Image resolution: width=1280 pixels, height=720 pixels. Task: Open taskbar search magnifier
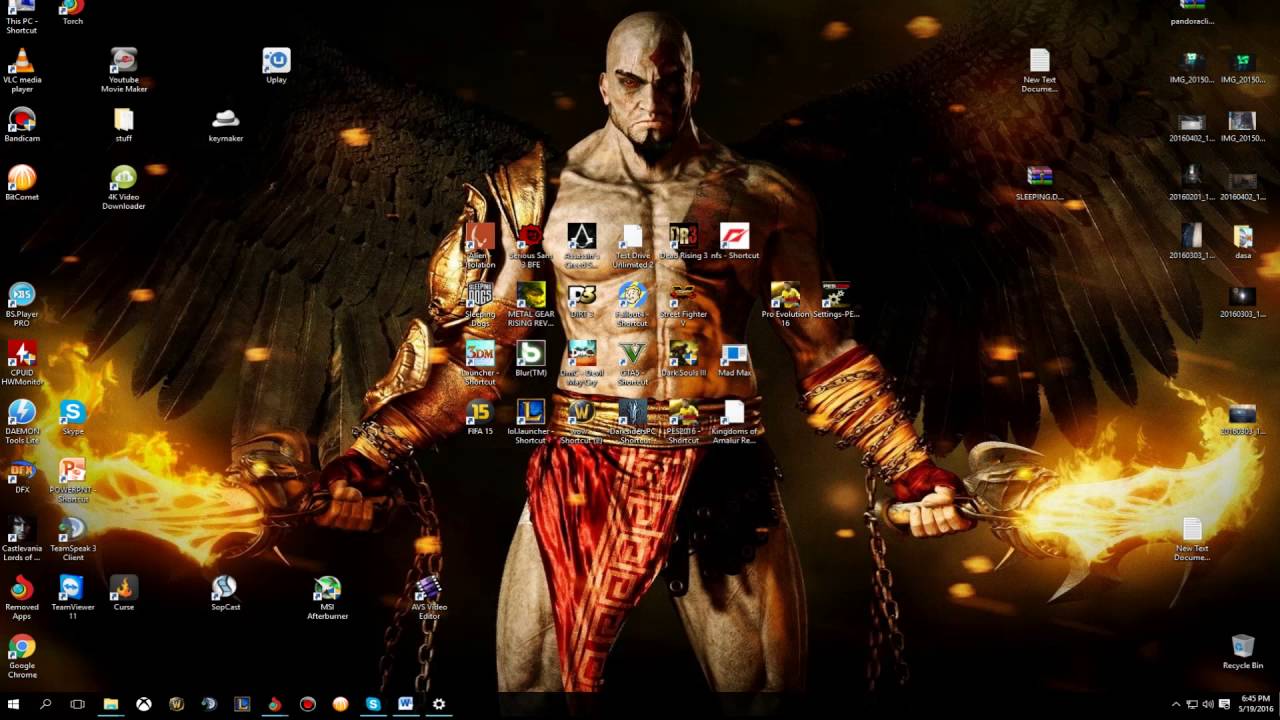[x=46, y=704]
